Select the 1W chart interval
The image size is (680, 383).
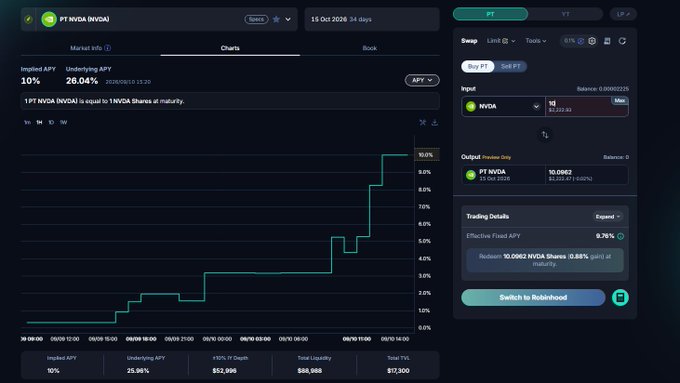(63, 122)
